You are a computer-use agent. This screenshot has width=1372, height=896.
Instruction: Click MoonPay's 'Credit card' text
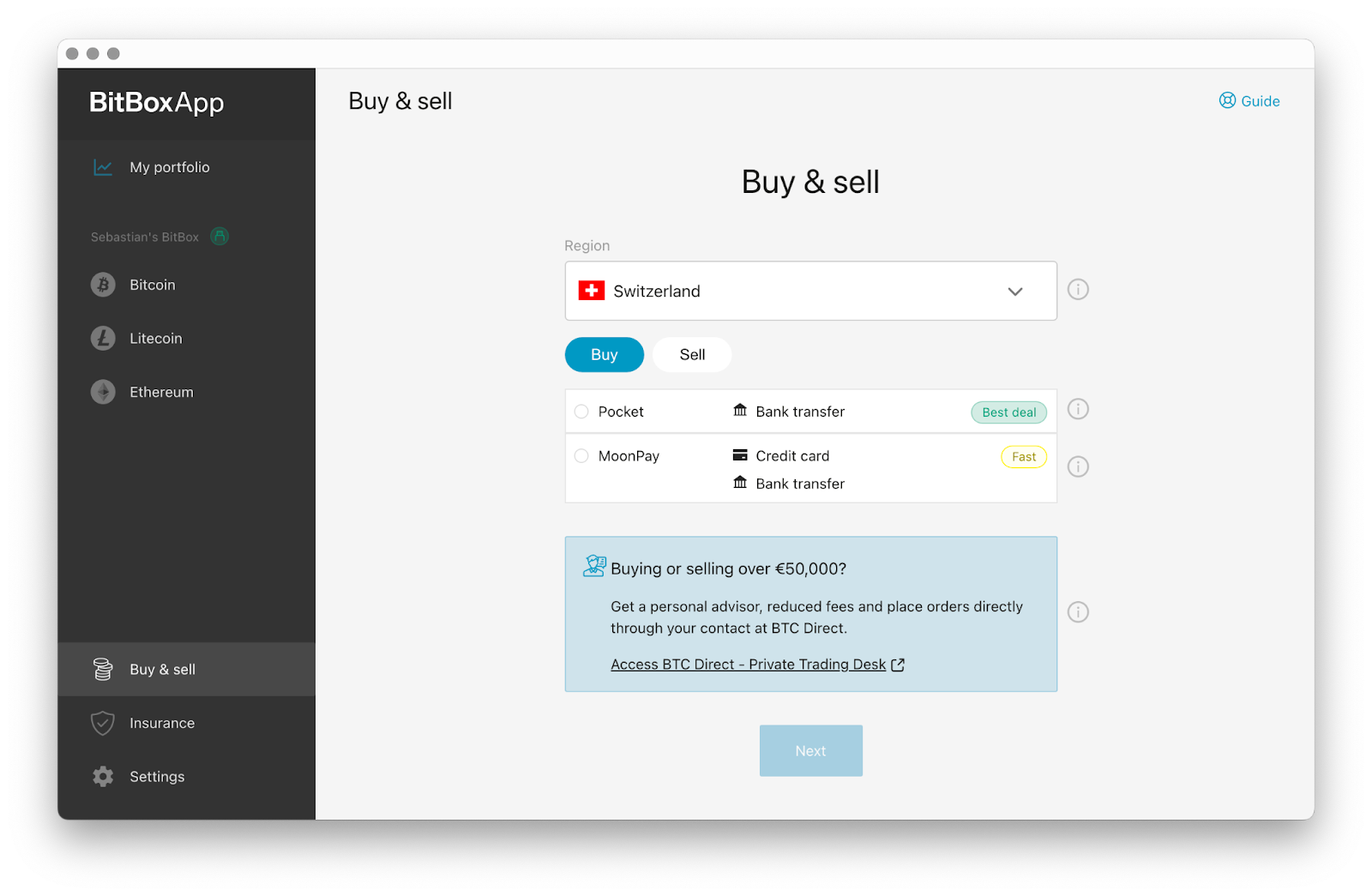tap(792, 456)
